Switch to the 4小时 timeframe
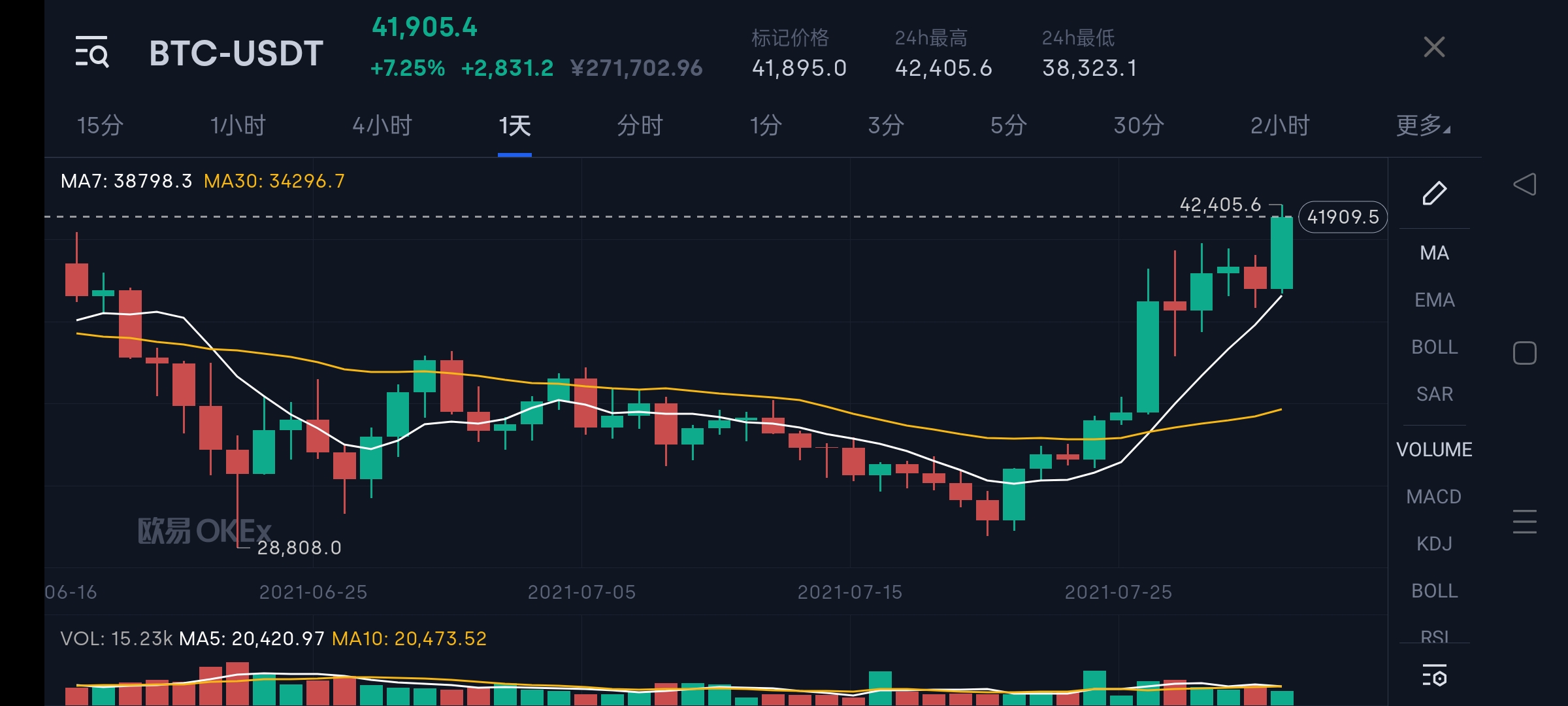Viewport: 1568px width, 706px height. [x=382, y=125]
